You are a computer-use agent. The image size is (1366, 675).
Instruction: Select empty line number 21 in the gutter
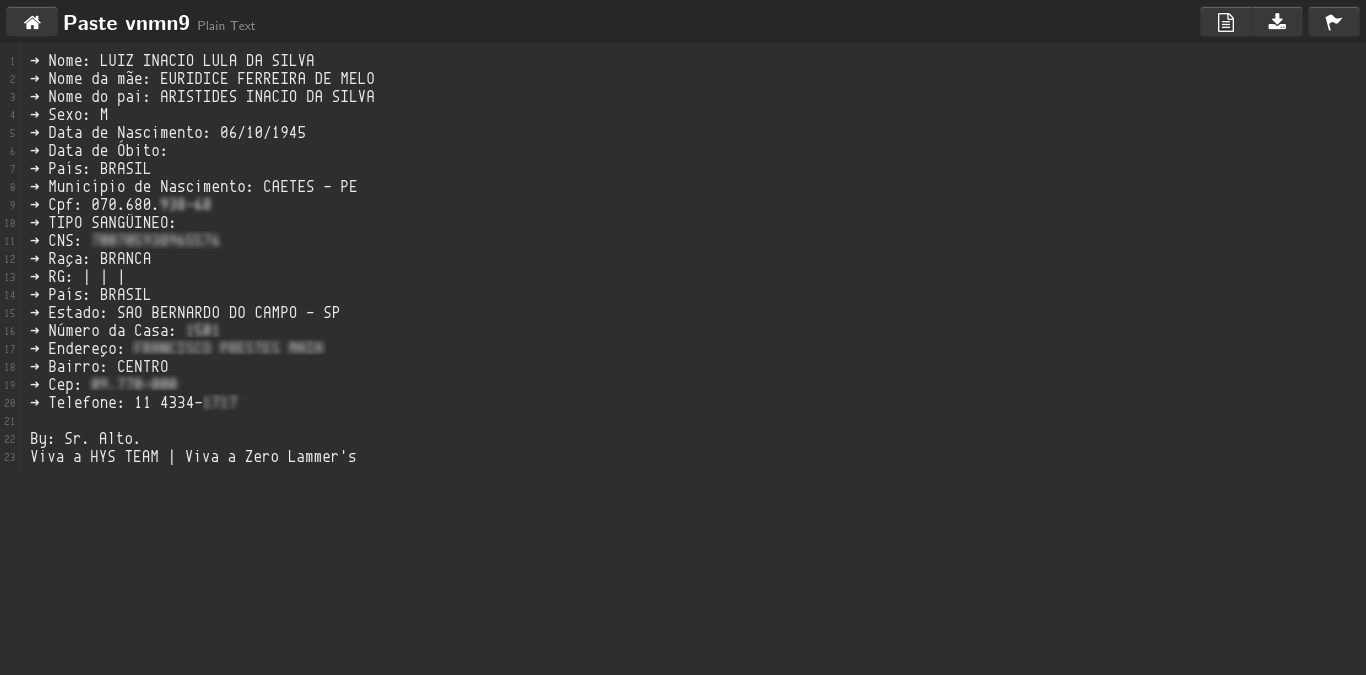10,421
